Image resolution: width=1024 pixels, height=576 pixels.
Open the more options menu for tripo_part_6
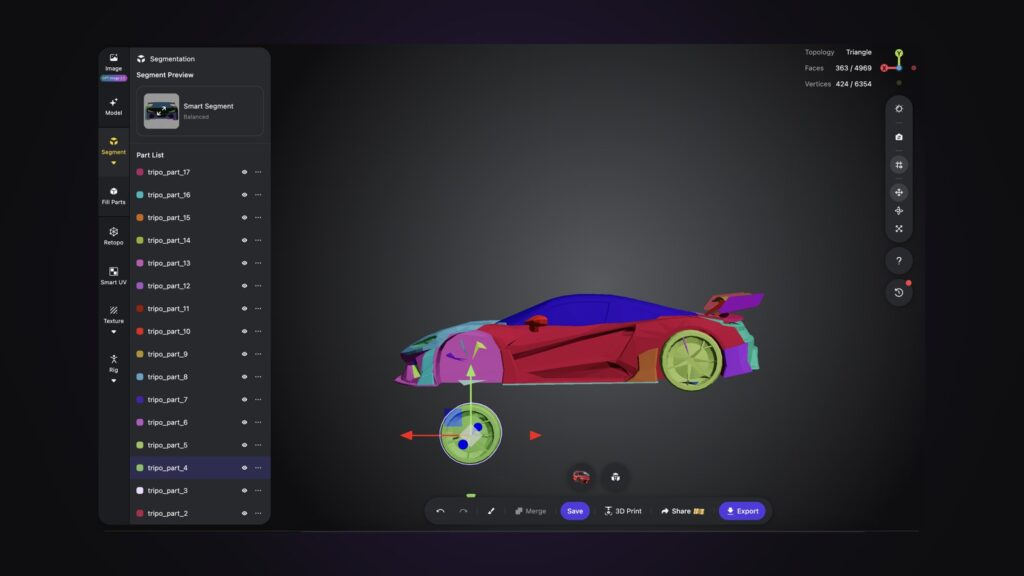point(258,423)
